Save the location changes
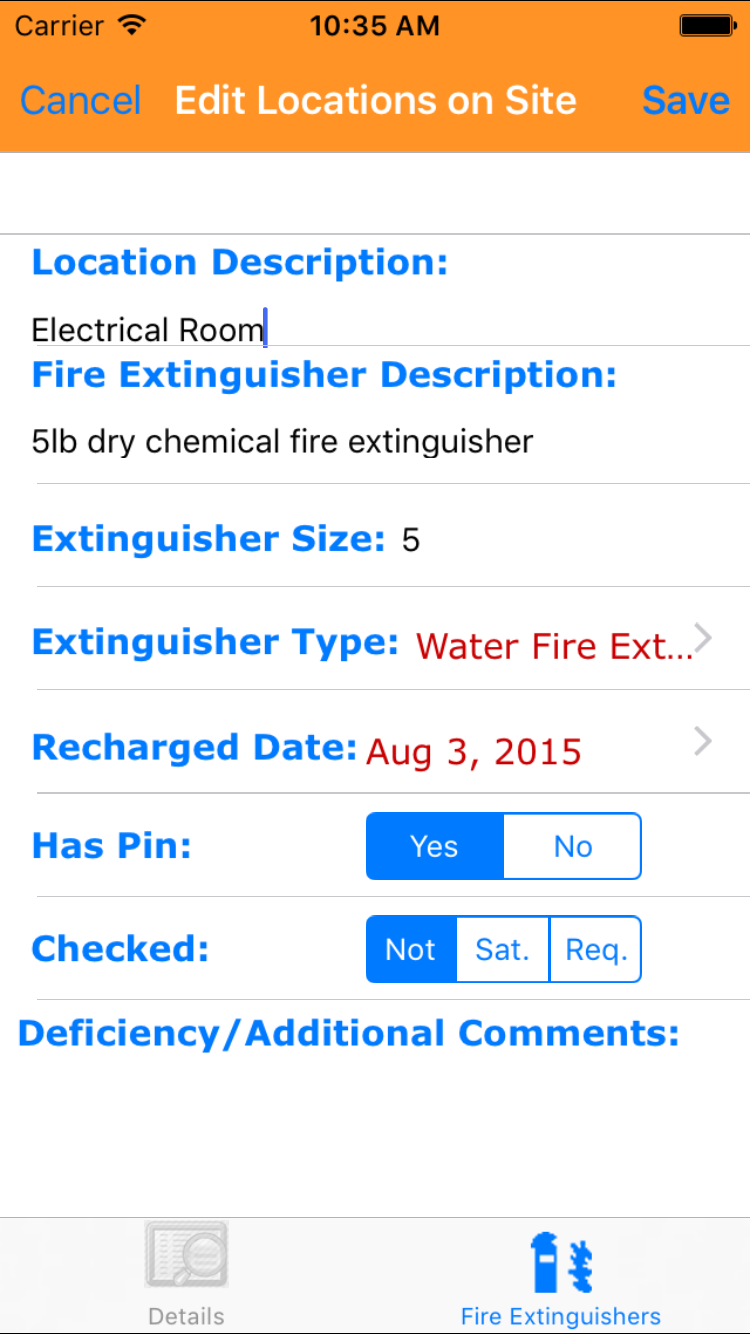The image size is (750, 1334). click(686, 101)
